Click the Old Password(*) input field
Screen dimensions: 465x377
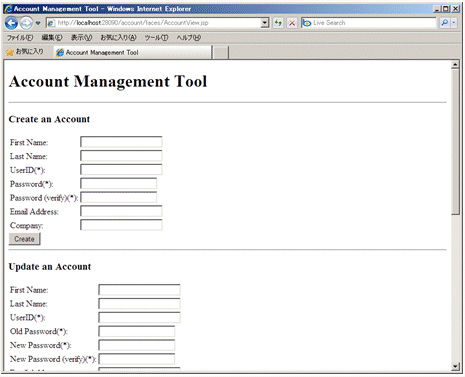coord(137,331)
